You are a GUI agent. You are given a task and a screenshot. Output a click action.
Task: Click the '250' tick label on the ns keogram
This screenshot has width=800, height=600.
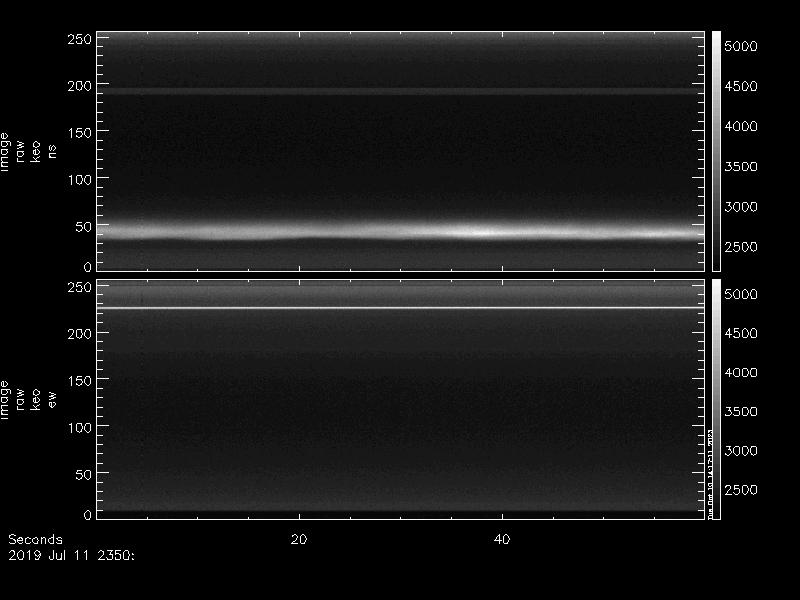pos(80,39)
